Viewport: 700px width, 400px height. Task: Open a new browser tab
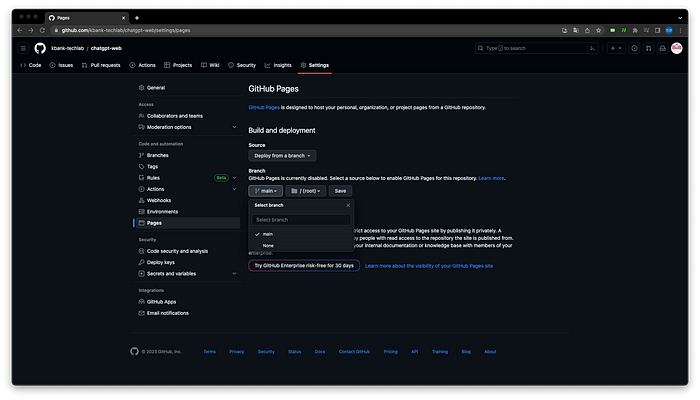tap(136, 17)
